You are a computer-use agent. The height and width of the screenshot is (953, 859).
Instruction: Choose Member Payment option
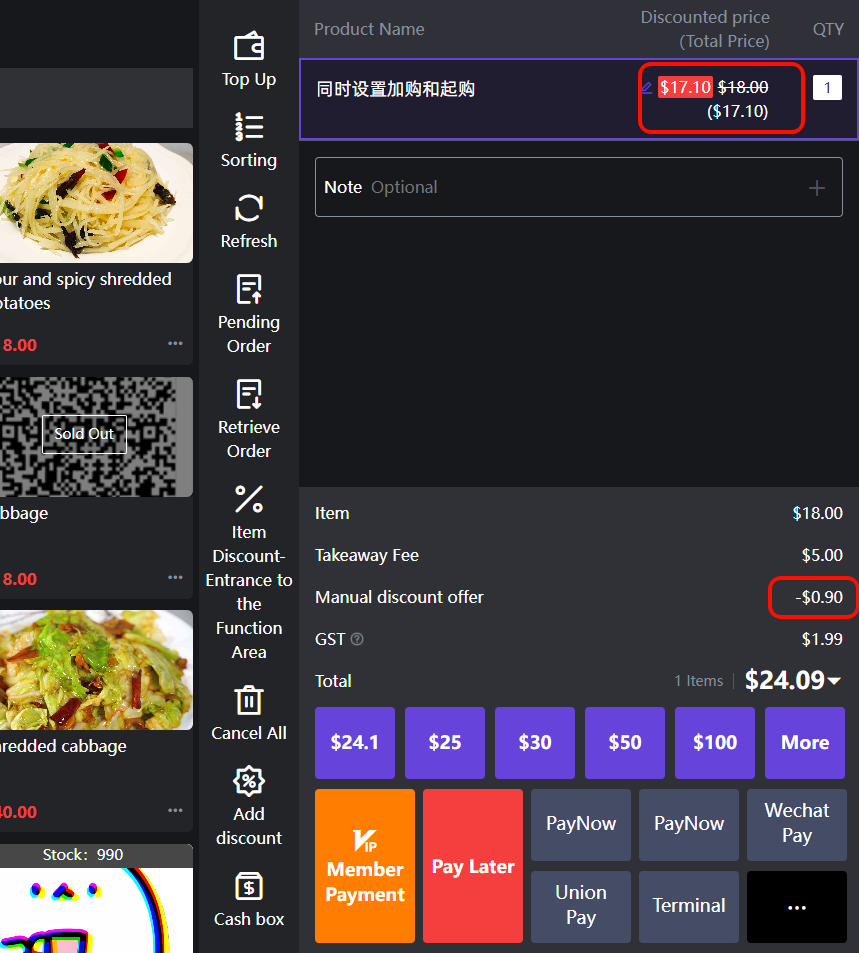point(365,866)
